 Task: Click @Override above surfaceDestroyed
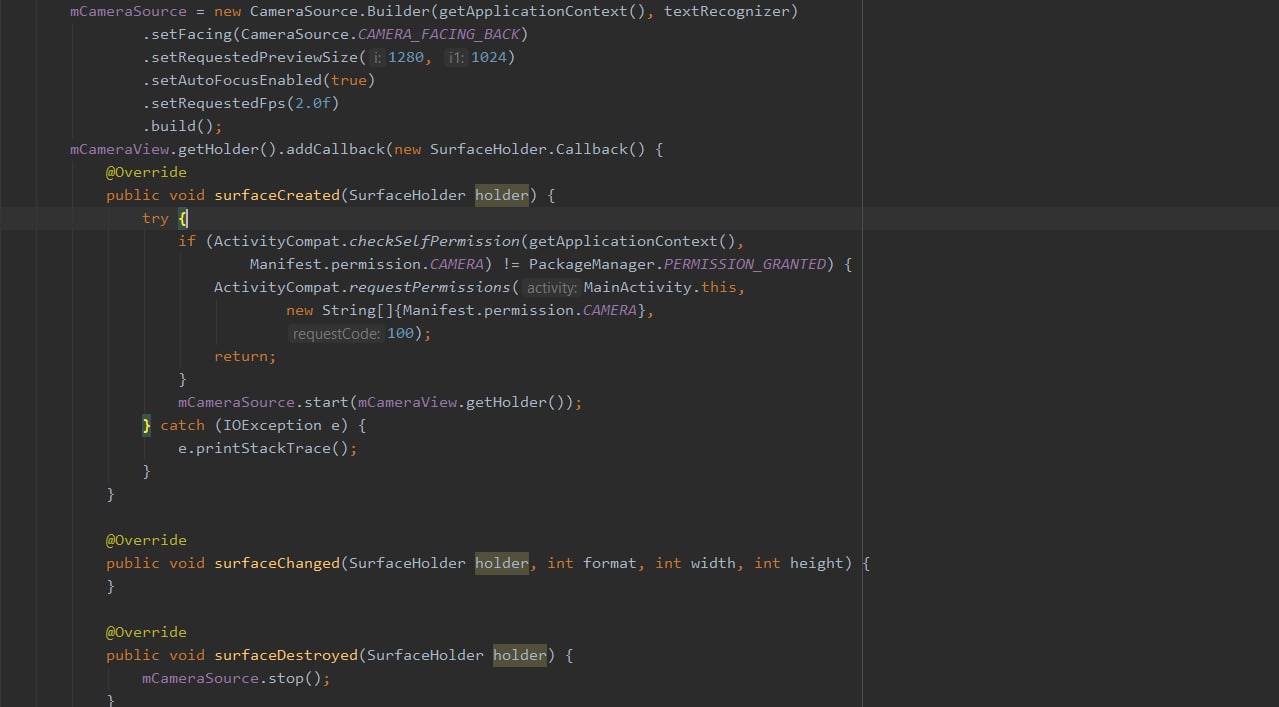coord(146,632)
